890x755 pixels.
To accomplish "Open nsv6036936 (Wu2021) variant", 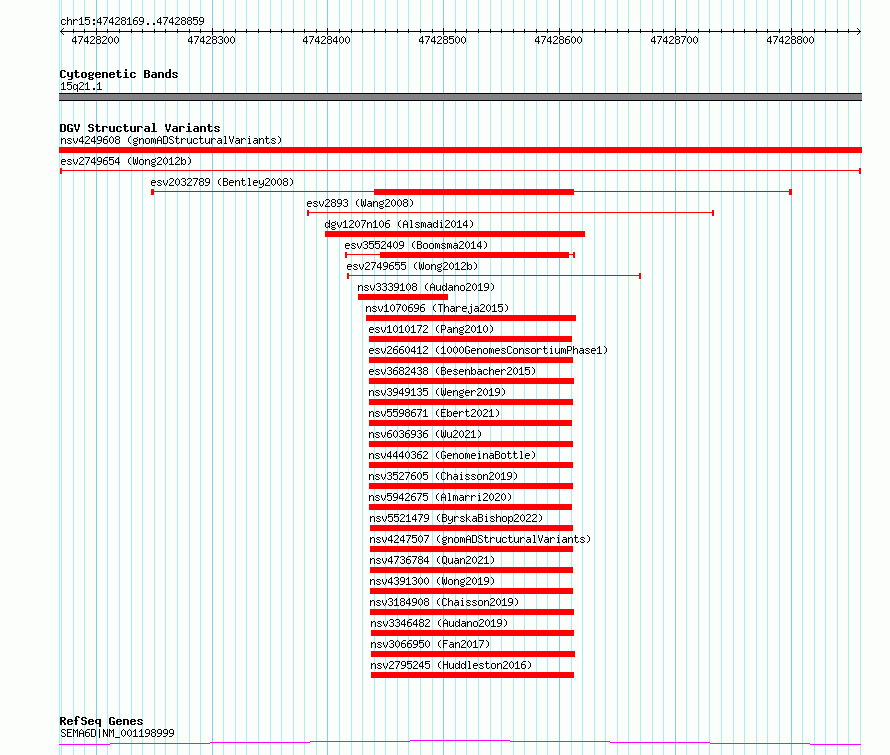I will [425, 434].
